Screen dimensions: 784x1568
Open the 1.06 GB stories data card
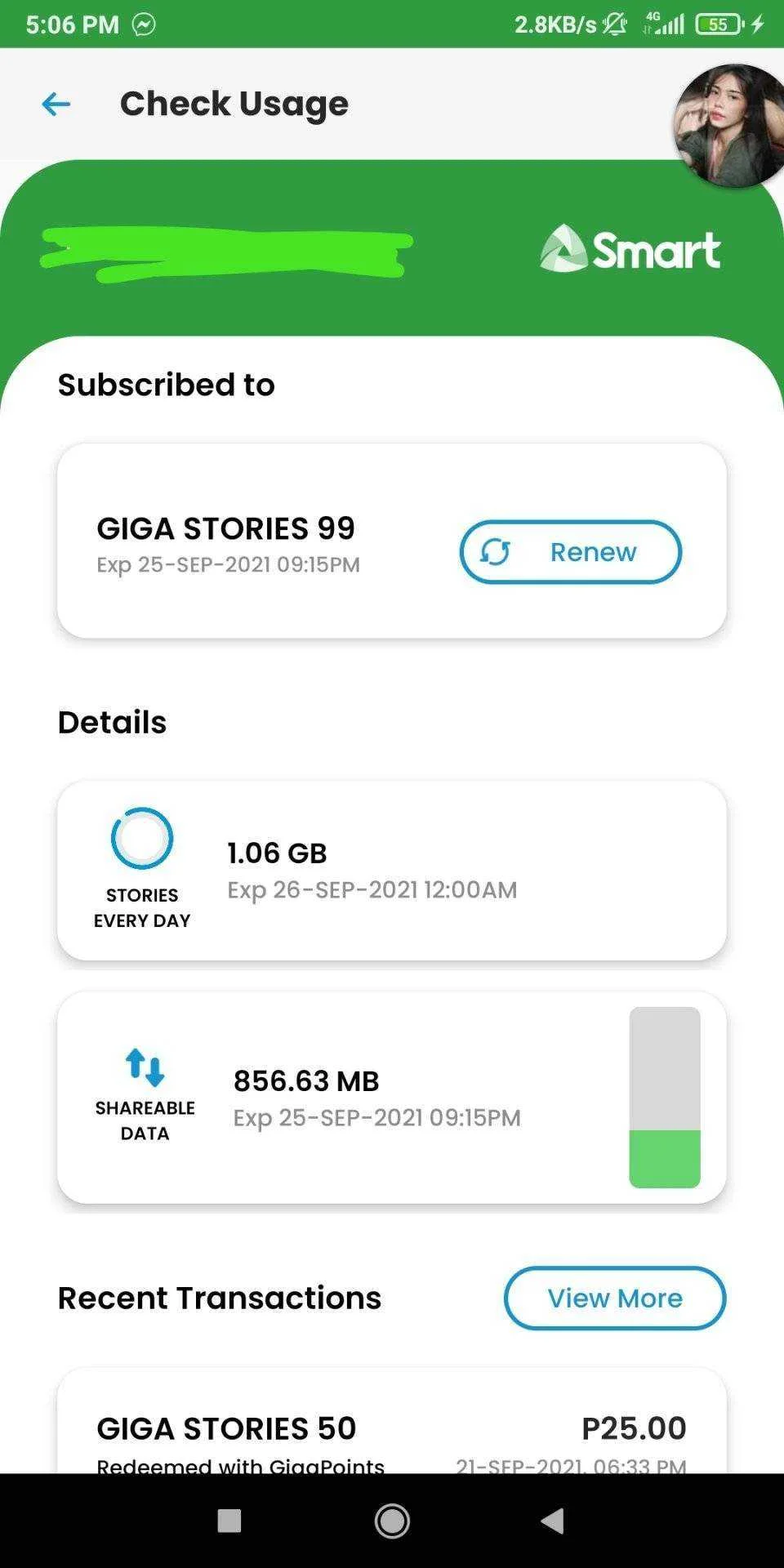coord(392,871)
